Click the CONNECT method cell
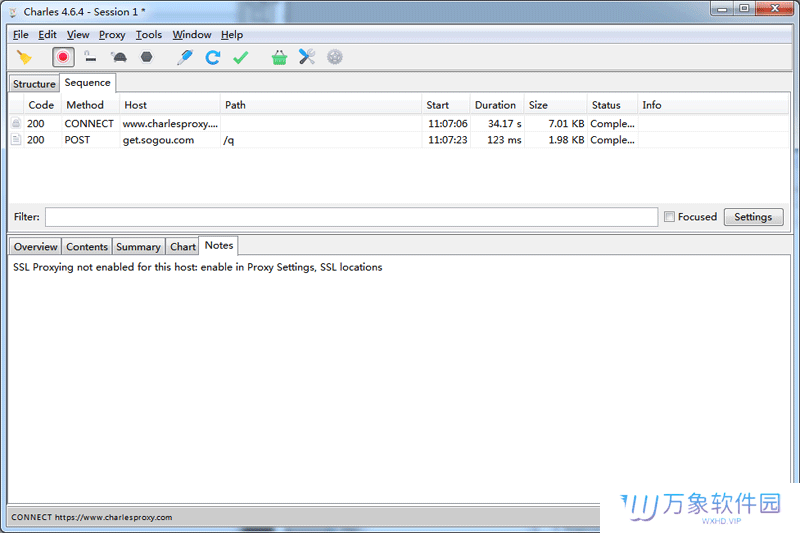Viewport: 800px width, 533px height. tap(89, 123)
